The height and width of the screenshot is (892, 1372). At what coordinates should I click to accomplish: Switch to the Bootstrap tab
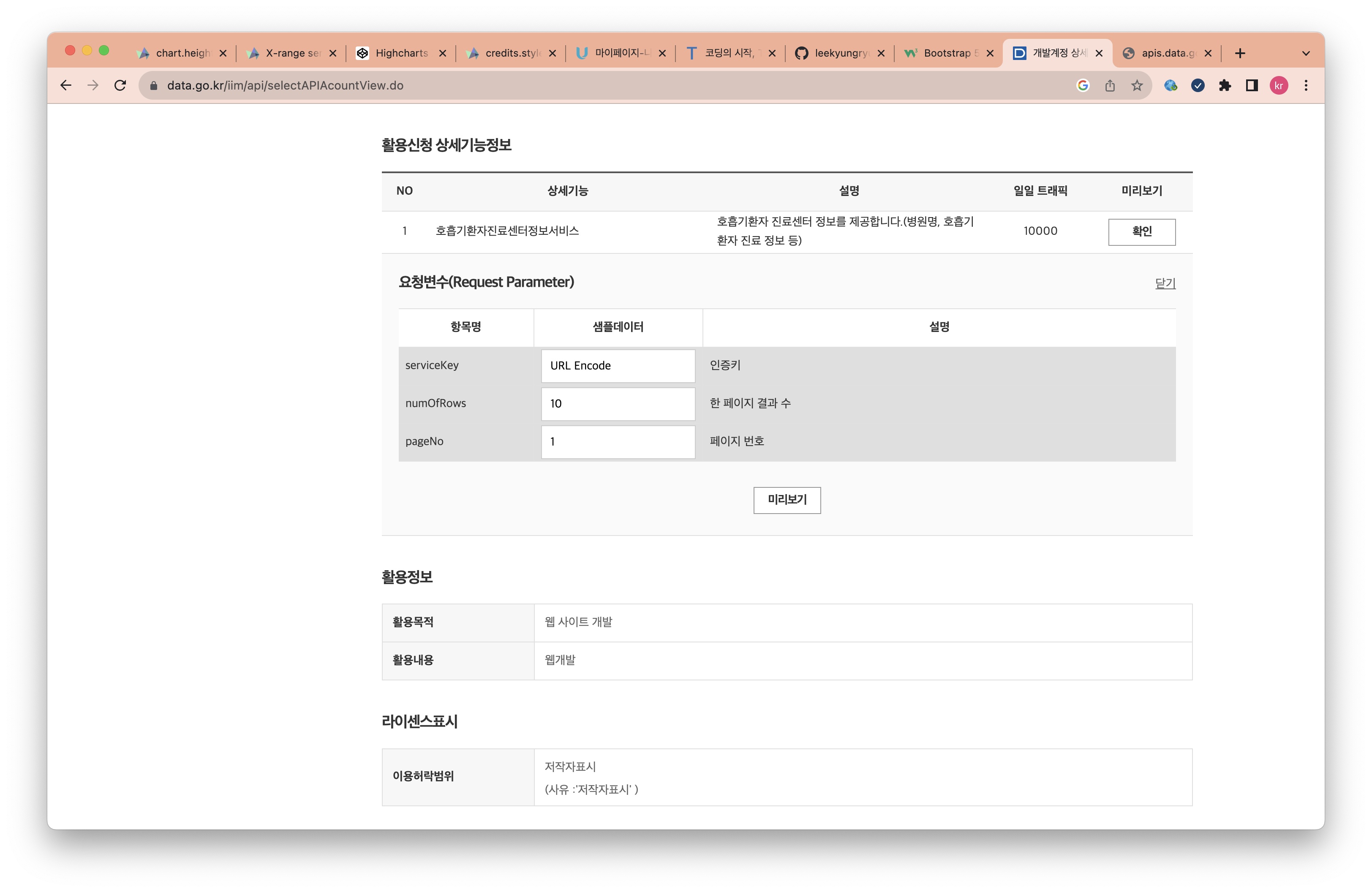pyautogui.click(x=946, y=53)
